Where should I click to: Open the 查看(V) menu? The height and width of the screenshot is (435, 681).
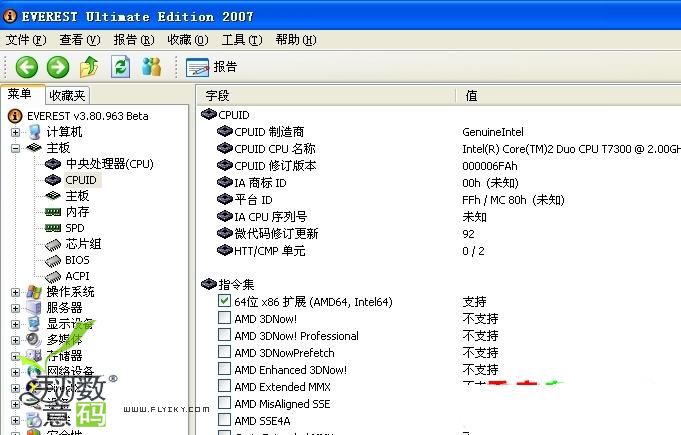click(80, 40)
